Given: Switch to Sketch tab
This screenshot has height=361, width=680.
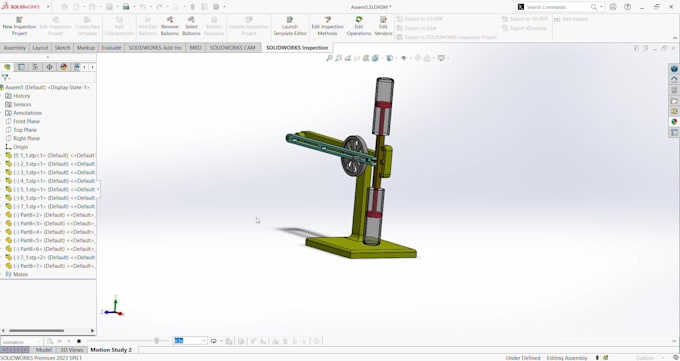Looking at the screenshot, I should [x=62, y=48].
